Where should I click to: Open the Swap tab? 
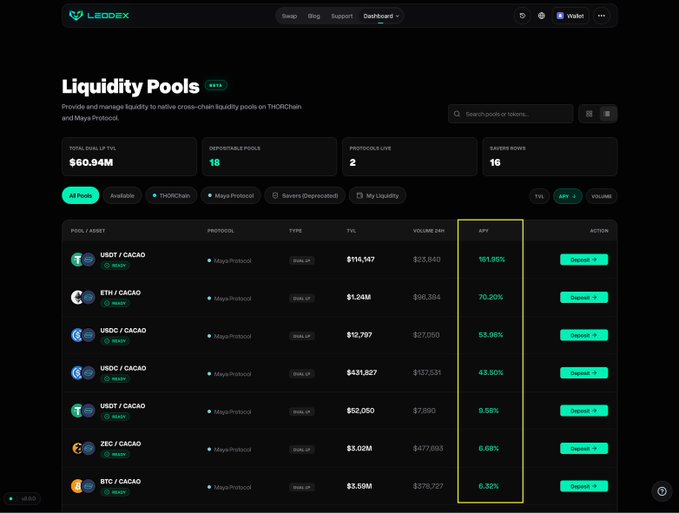[289, 16]
